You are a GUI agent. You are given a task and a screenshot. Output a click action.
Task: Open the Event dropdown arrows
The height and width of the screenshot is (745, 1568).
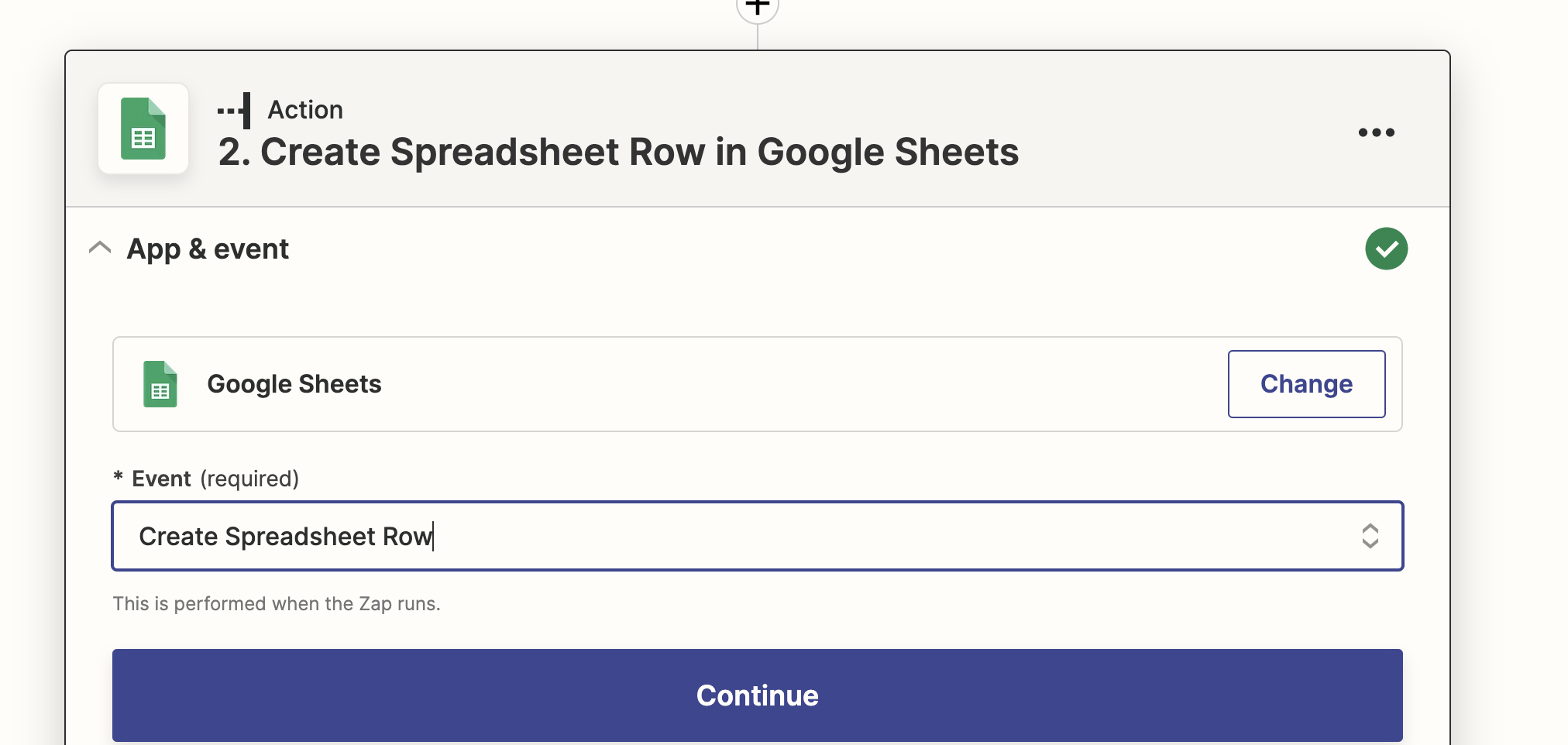[x=1370, y=536]
